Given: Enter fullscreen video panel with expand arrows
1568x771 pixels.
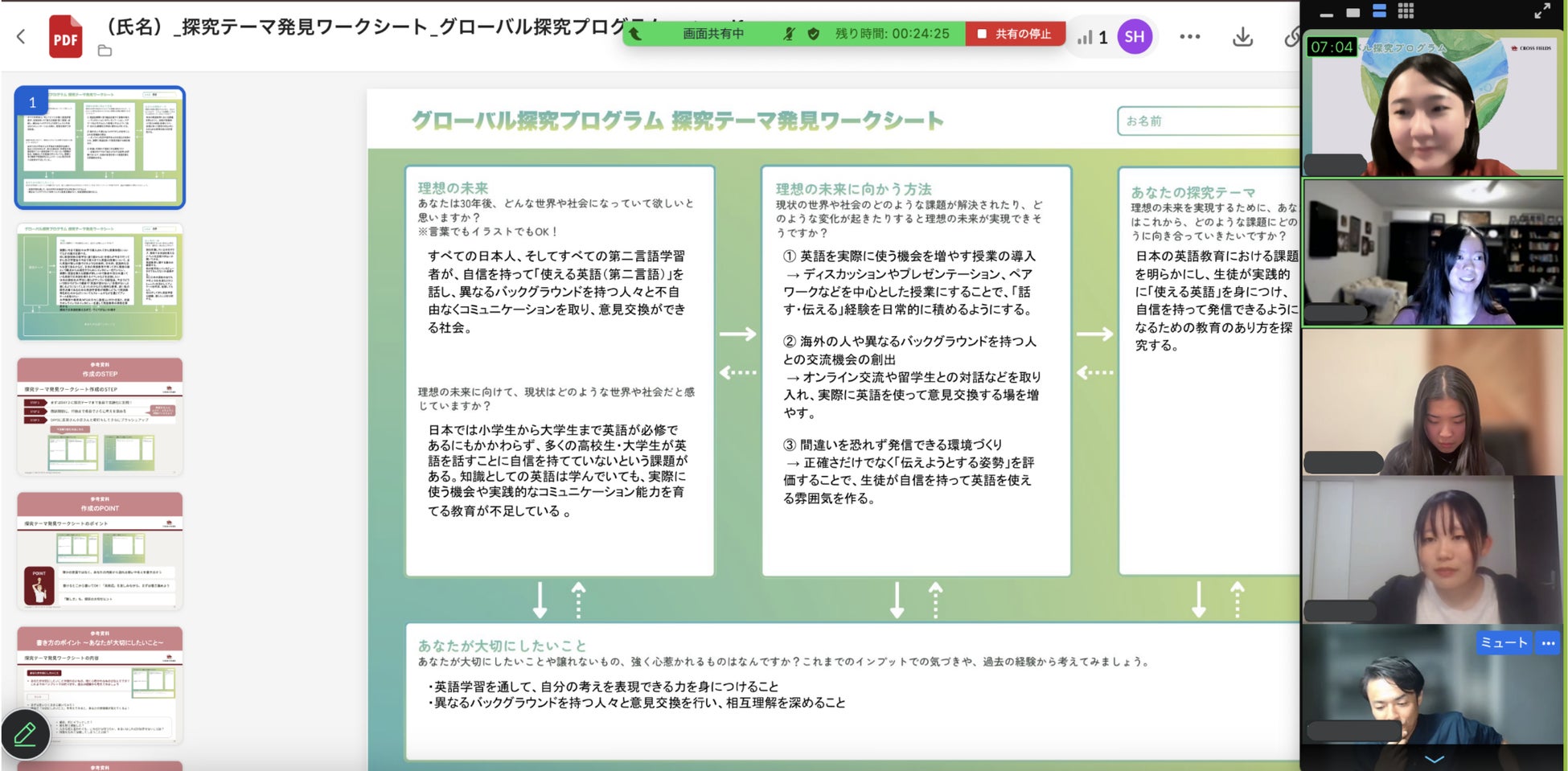Looking at the screenshot, I should 1541,11.
